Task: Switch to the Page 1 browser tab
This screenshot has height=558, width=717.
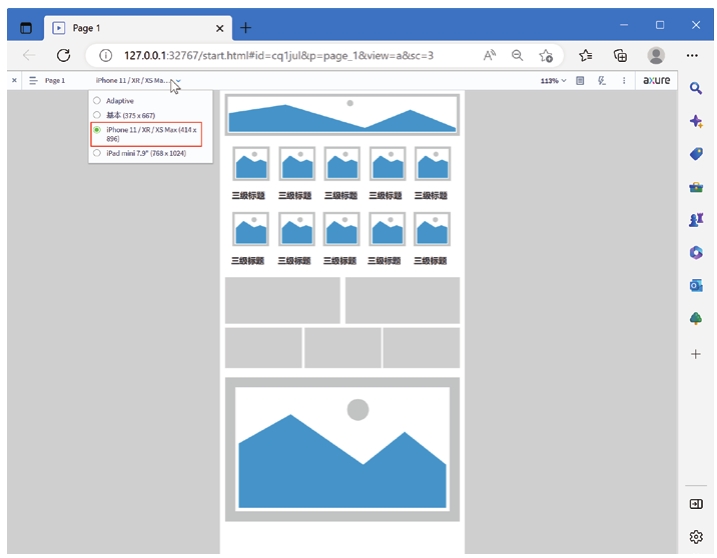Action: click(138, 28)
